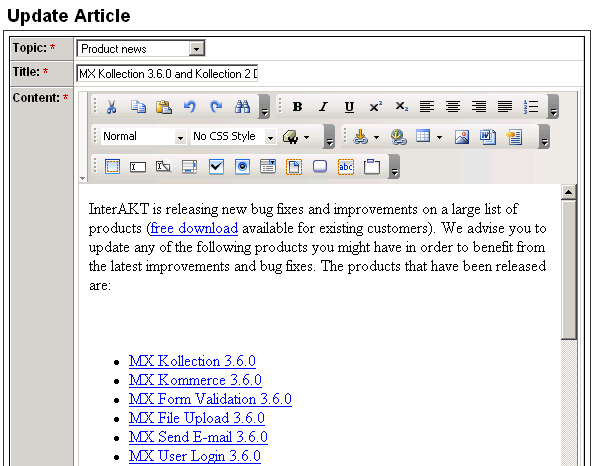The width and height of the screenshot is (597, 466).
Task: Open the free download link
Action: [x=194, y=228]
